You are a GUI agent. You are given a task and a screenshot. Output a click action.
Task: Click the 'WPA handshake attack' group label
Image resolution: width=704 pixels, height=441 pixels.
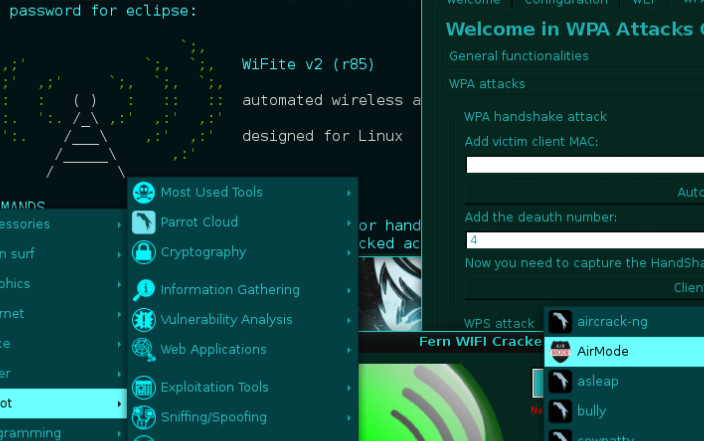[535, 117]
